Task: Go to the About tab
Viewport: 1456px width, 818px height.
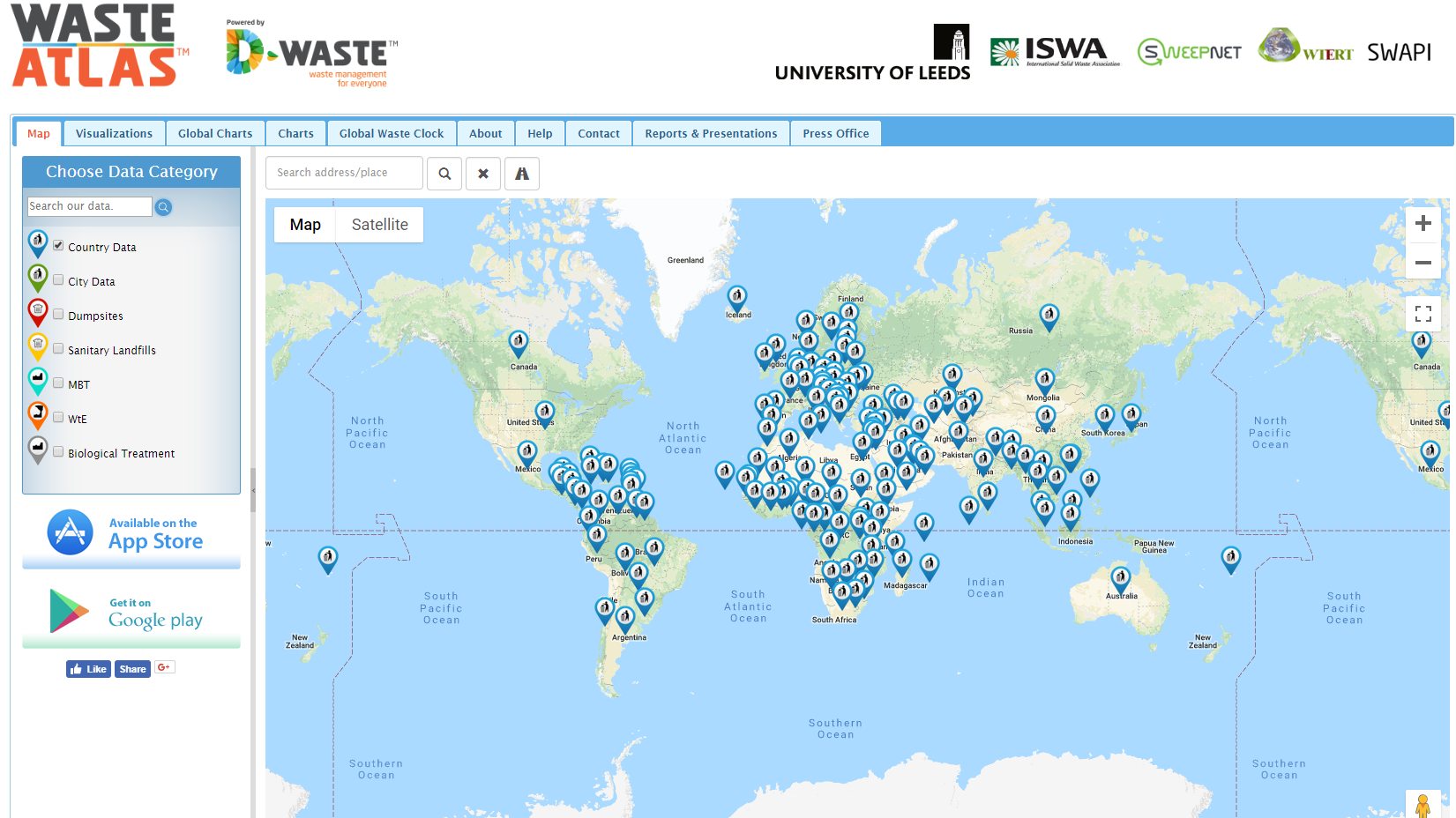Action: [486, 133]
